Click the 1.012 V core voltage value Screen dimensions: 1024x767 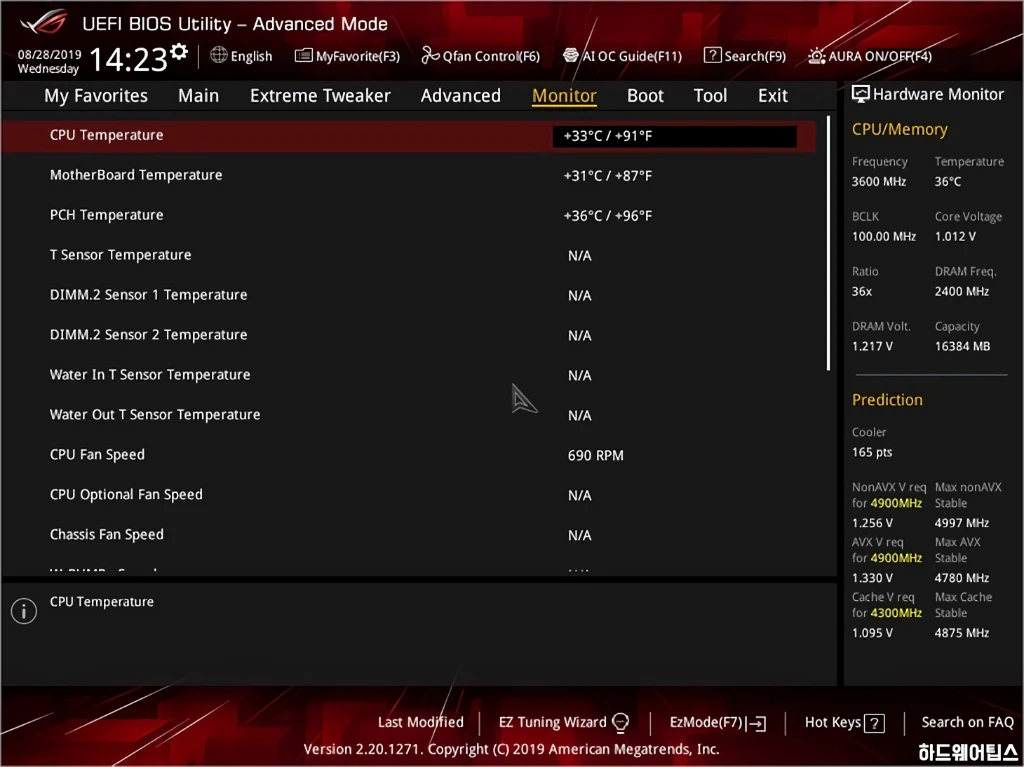click(955, 237)
